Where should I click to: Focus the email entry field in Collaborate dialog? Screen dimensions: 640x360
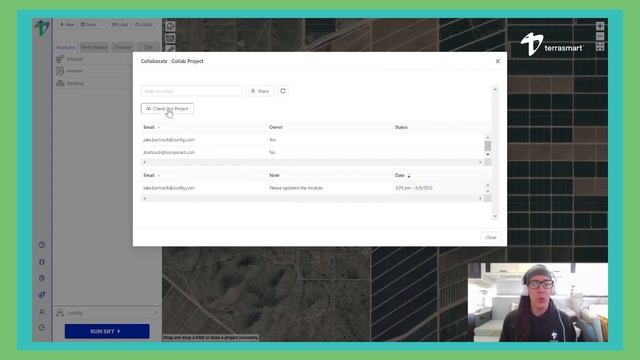pyautogui.click(x=191, y=91)
